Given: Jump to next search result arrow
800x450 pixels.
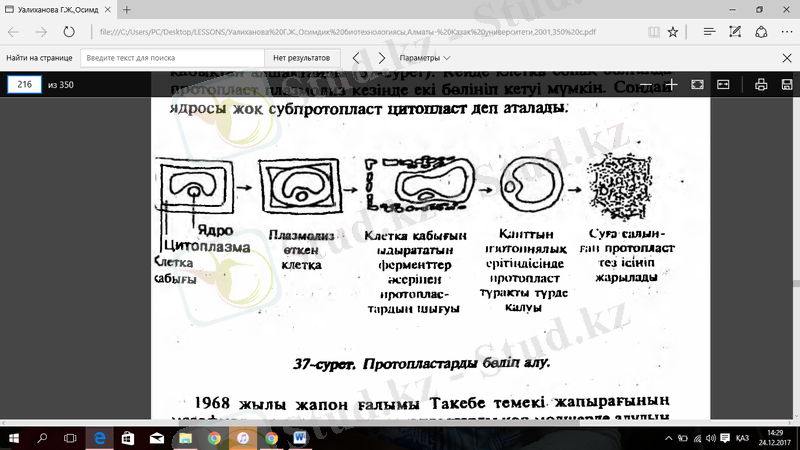Looking at the screenshot, I should tap(382, 58).
